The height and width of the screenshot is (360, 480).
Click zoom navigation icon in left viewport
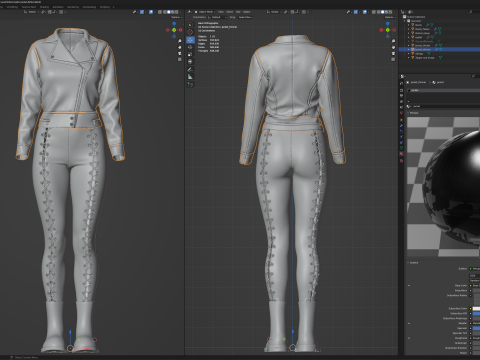[180, 41]
